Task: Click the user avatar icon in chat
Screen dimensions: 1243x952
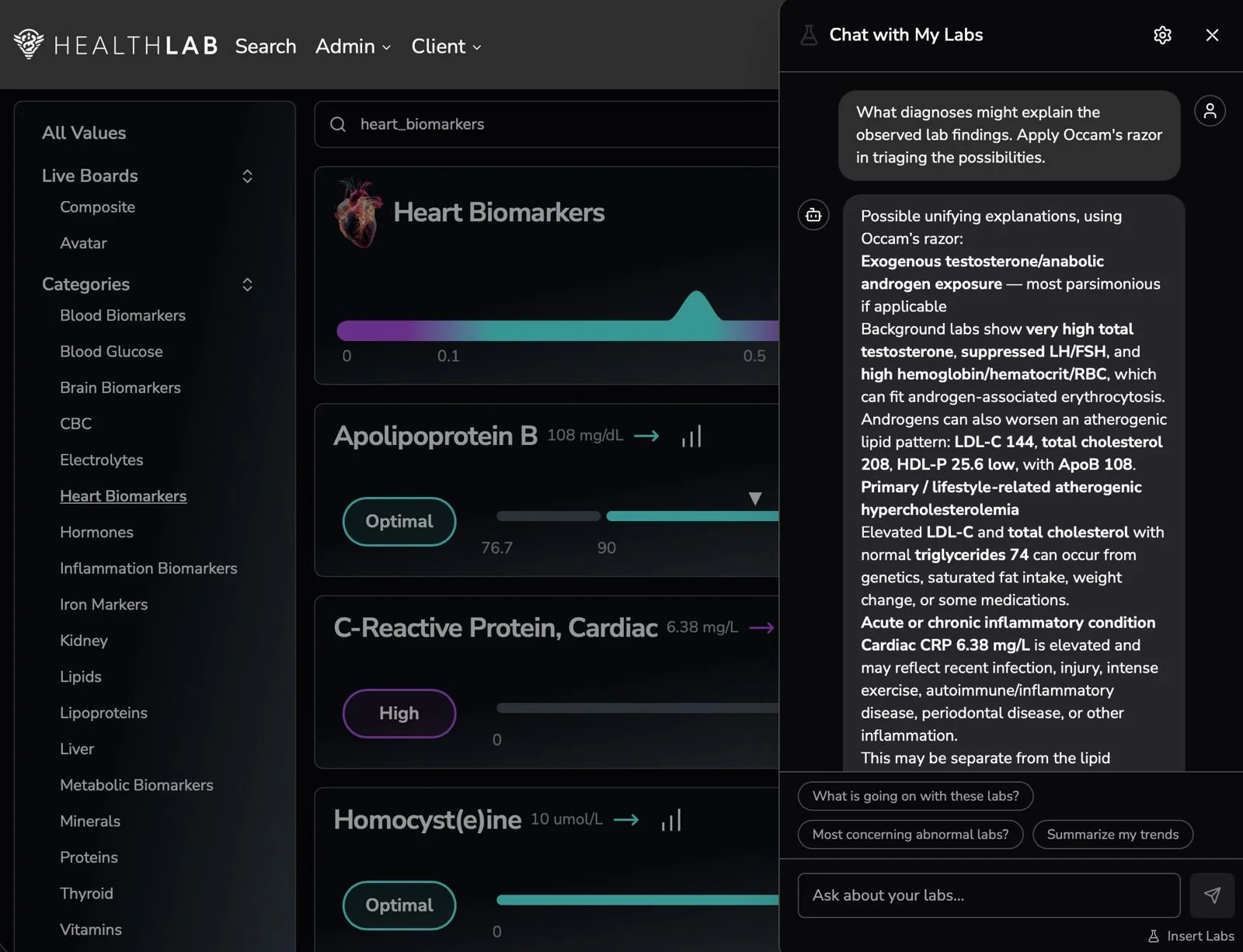Action: pyautogui.click(x=1210, y=111)
